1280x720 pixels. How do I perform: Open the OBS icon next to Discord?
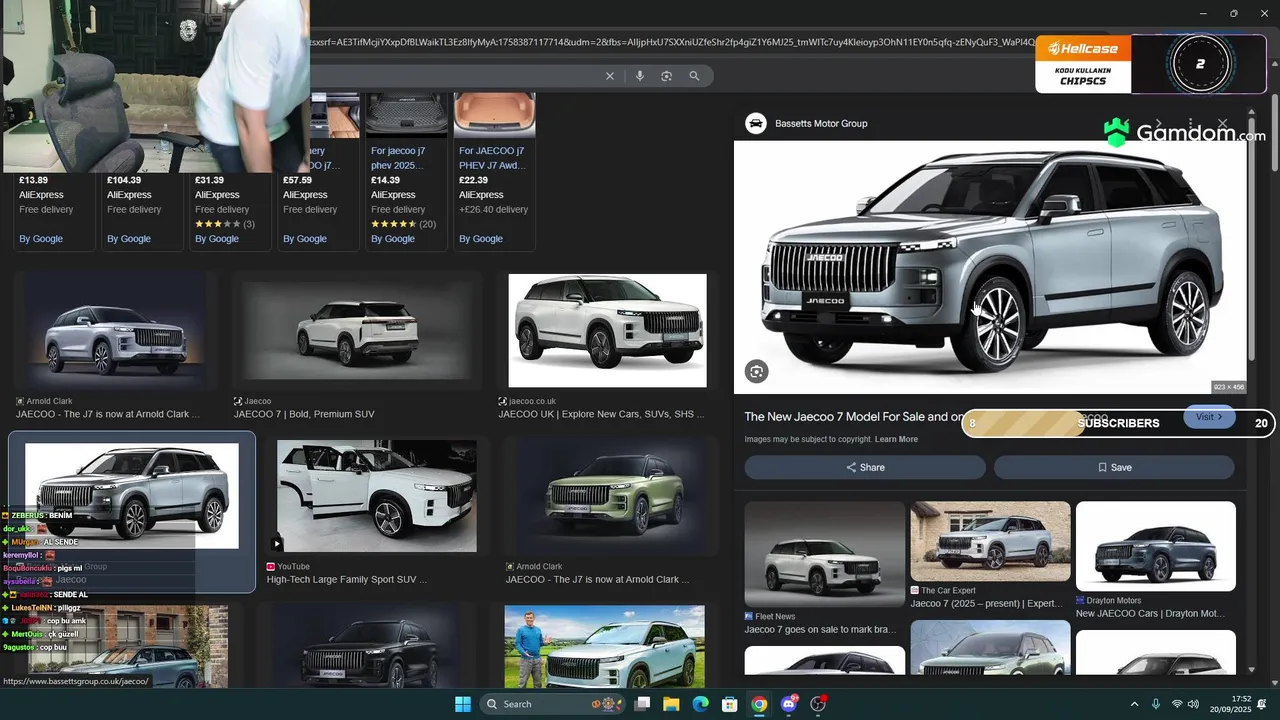818,704
